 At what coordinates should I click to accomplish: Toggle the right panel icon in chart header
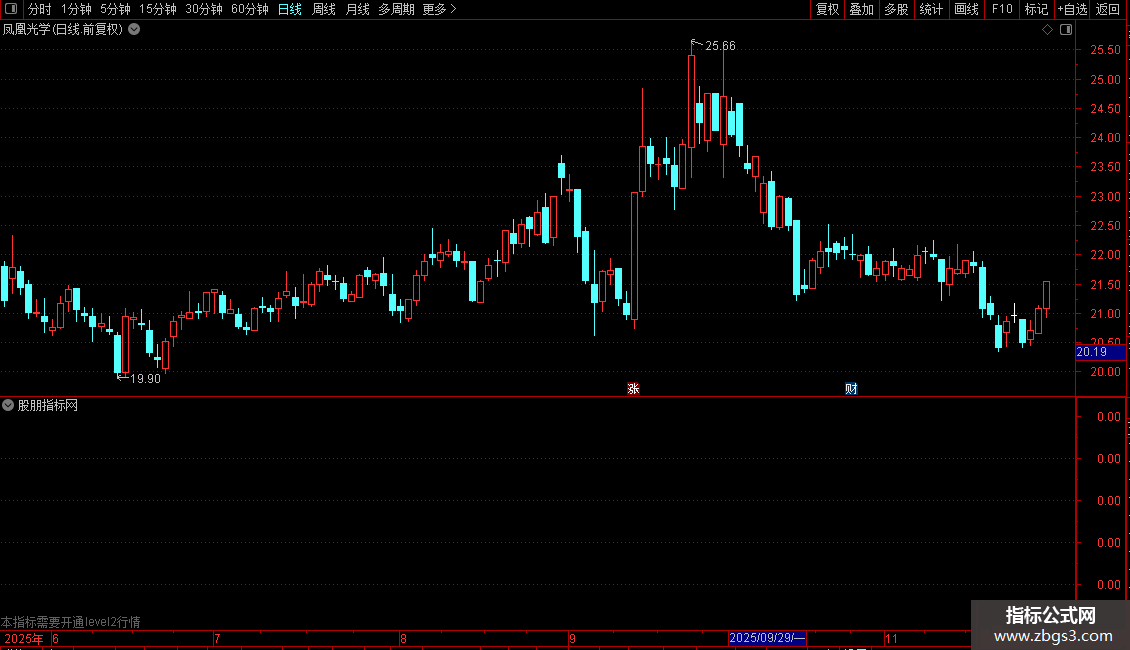pyautogui.click(x=1066, y=30)
